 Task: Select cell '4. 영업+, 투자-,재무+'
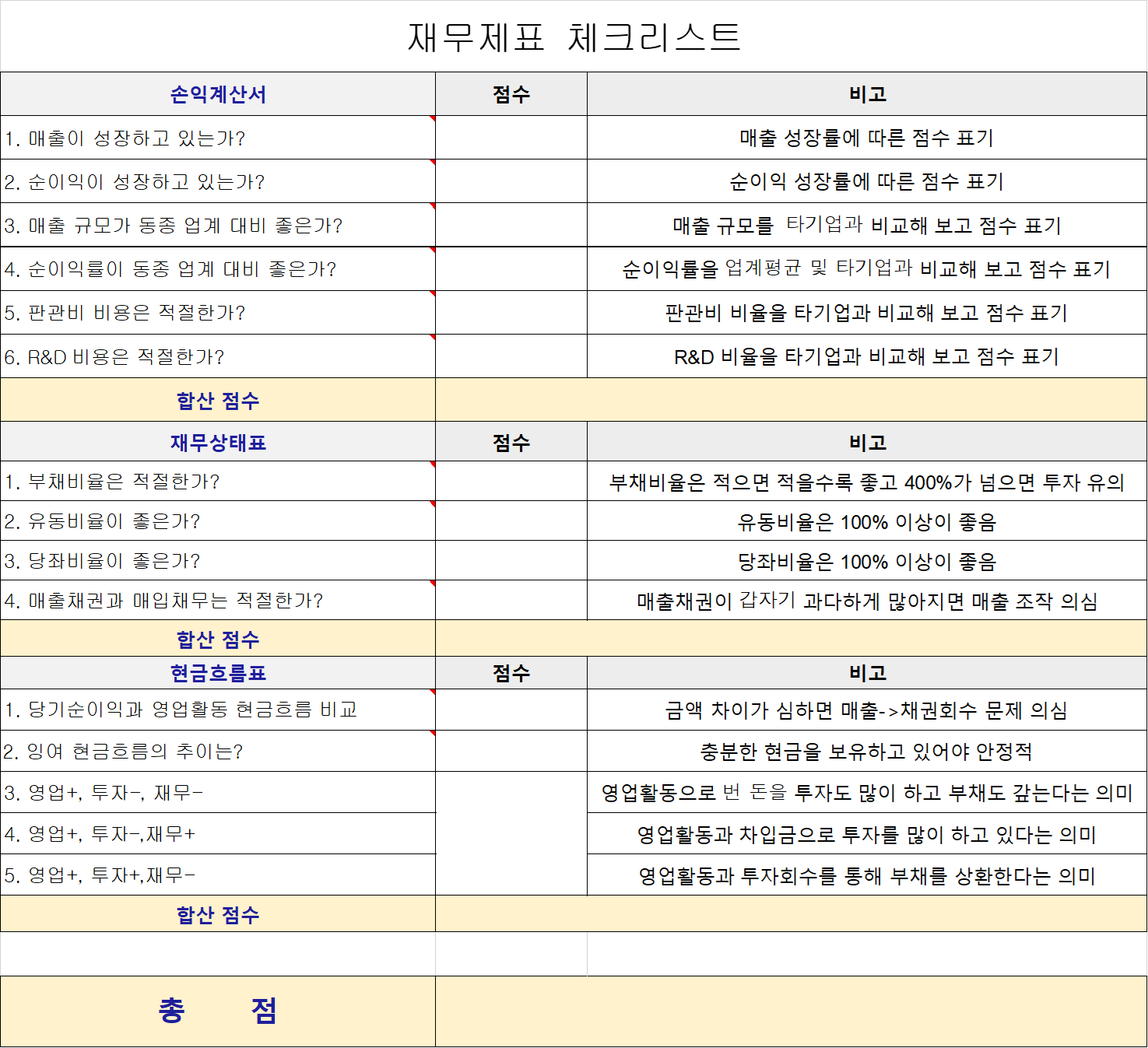(x=218, y=833)
